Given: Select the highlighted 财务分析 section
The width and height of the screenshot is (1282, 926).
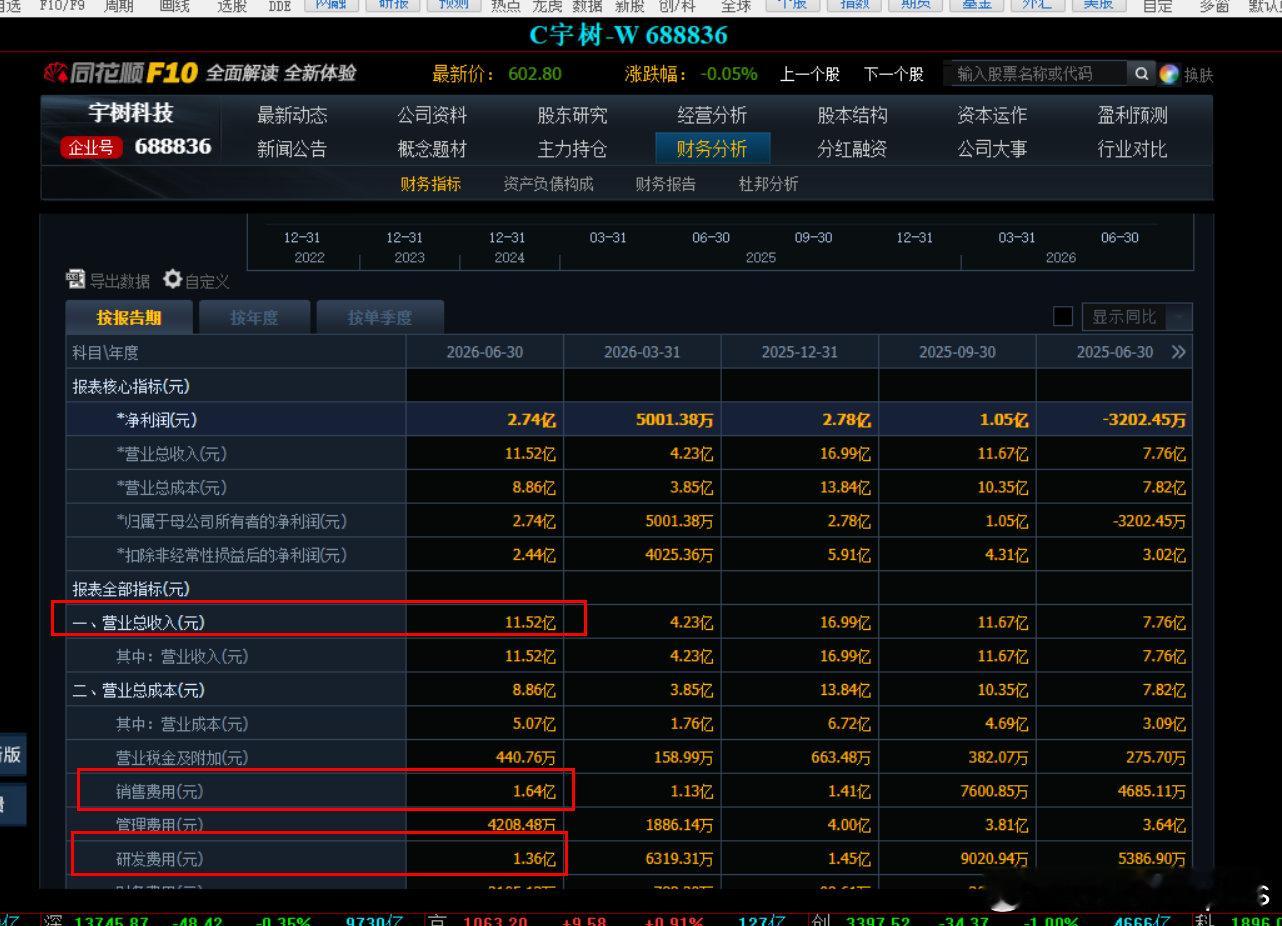Looking at the screenshot, I should coord(712,149).
